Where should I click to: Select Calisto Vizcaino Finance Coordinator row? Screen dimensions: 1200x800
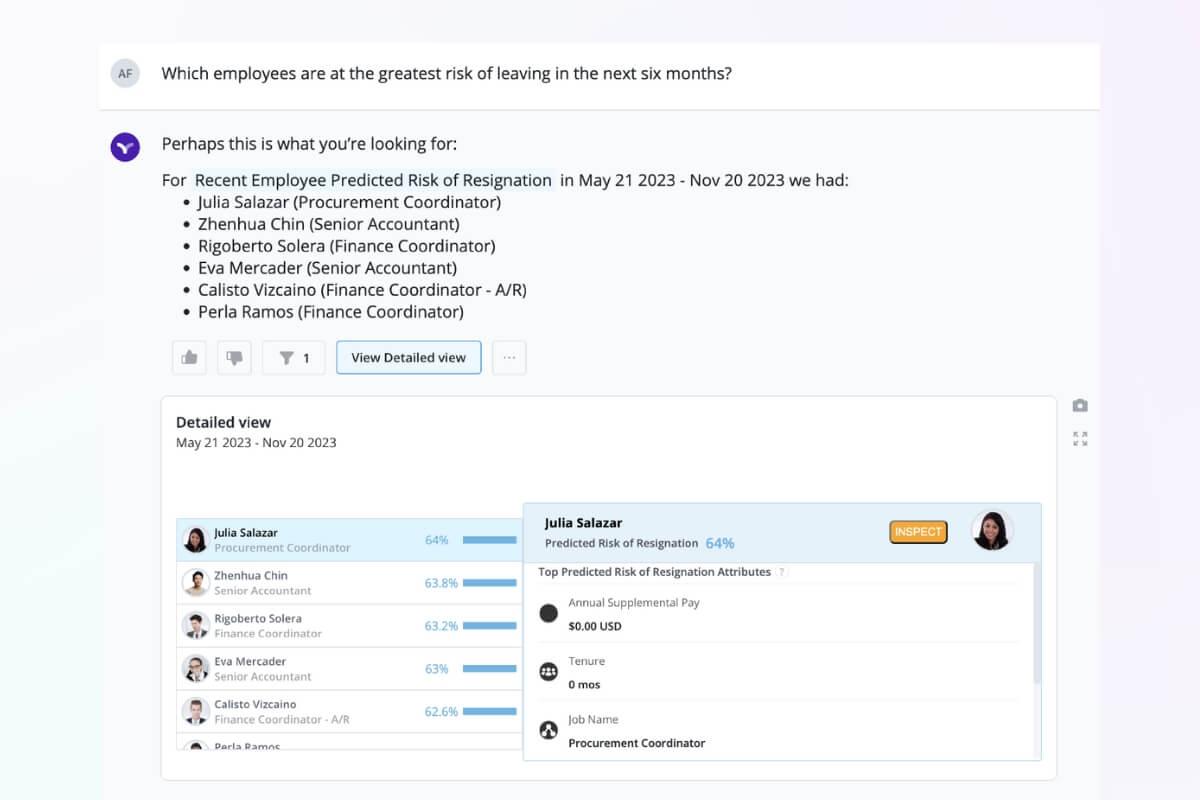tap(349, 712)
